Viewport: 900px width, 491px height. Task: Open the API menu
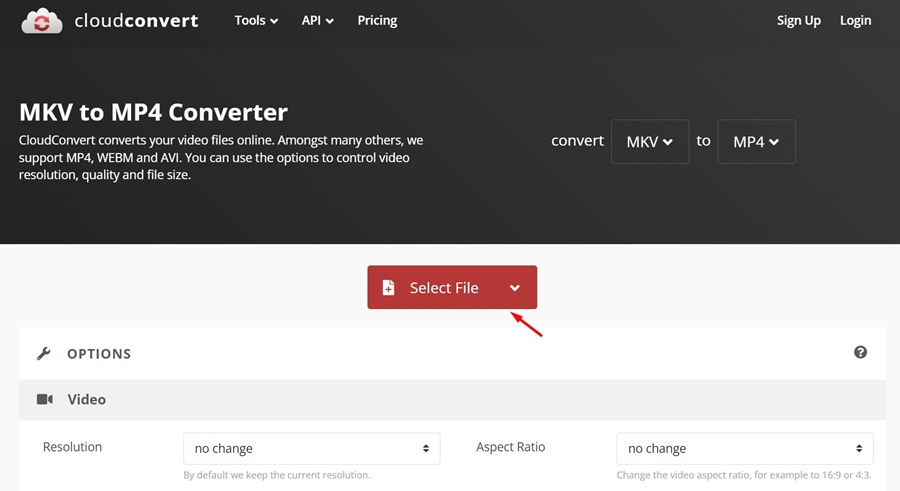pos(317,21)
